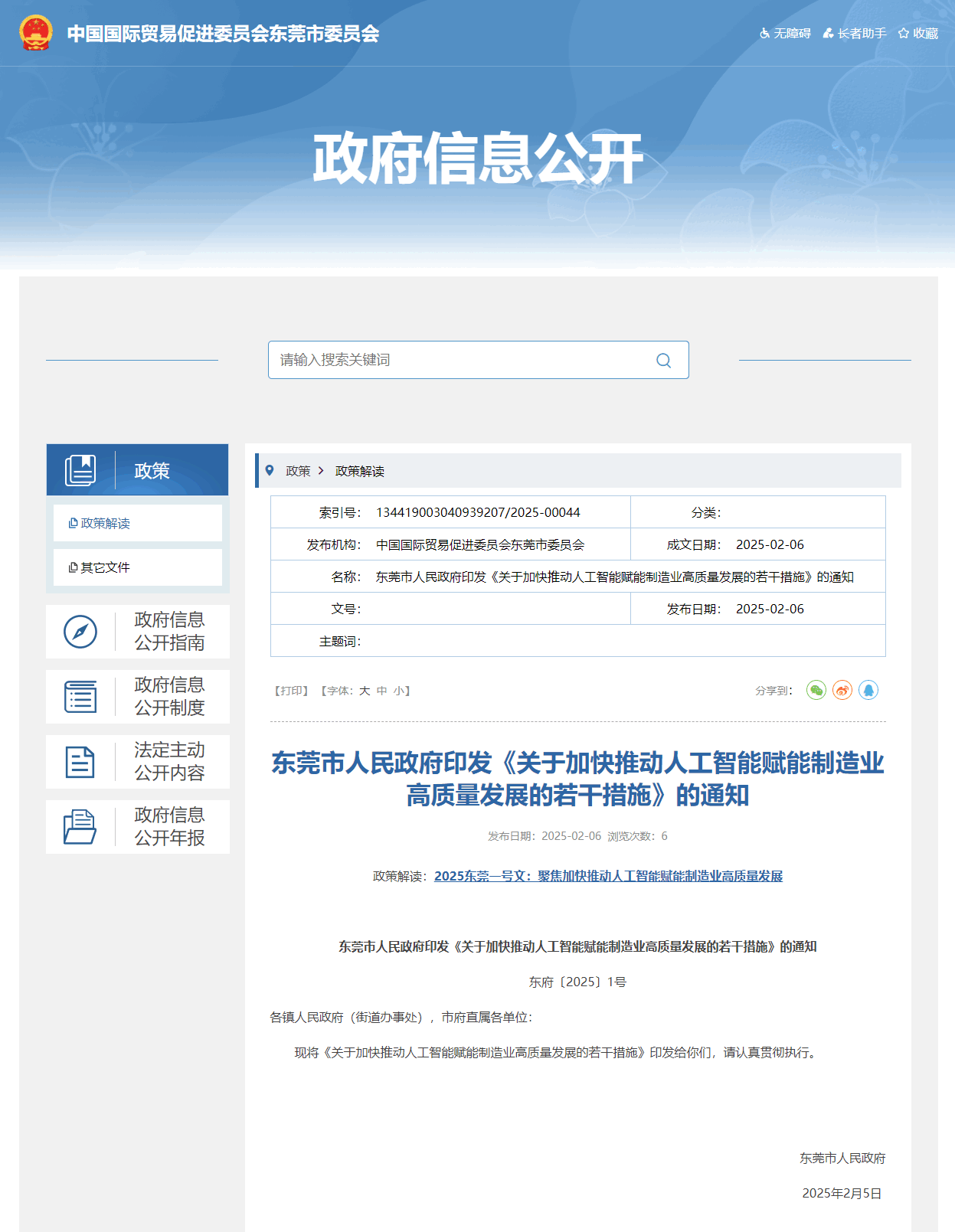The height and width of the screenshot is (1232, 955).
Task: Enable 长者助手 elder assistant
Action: point(855,33)
